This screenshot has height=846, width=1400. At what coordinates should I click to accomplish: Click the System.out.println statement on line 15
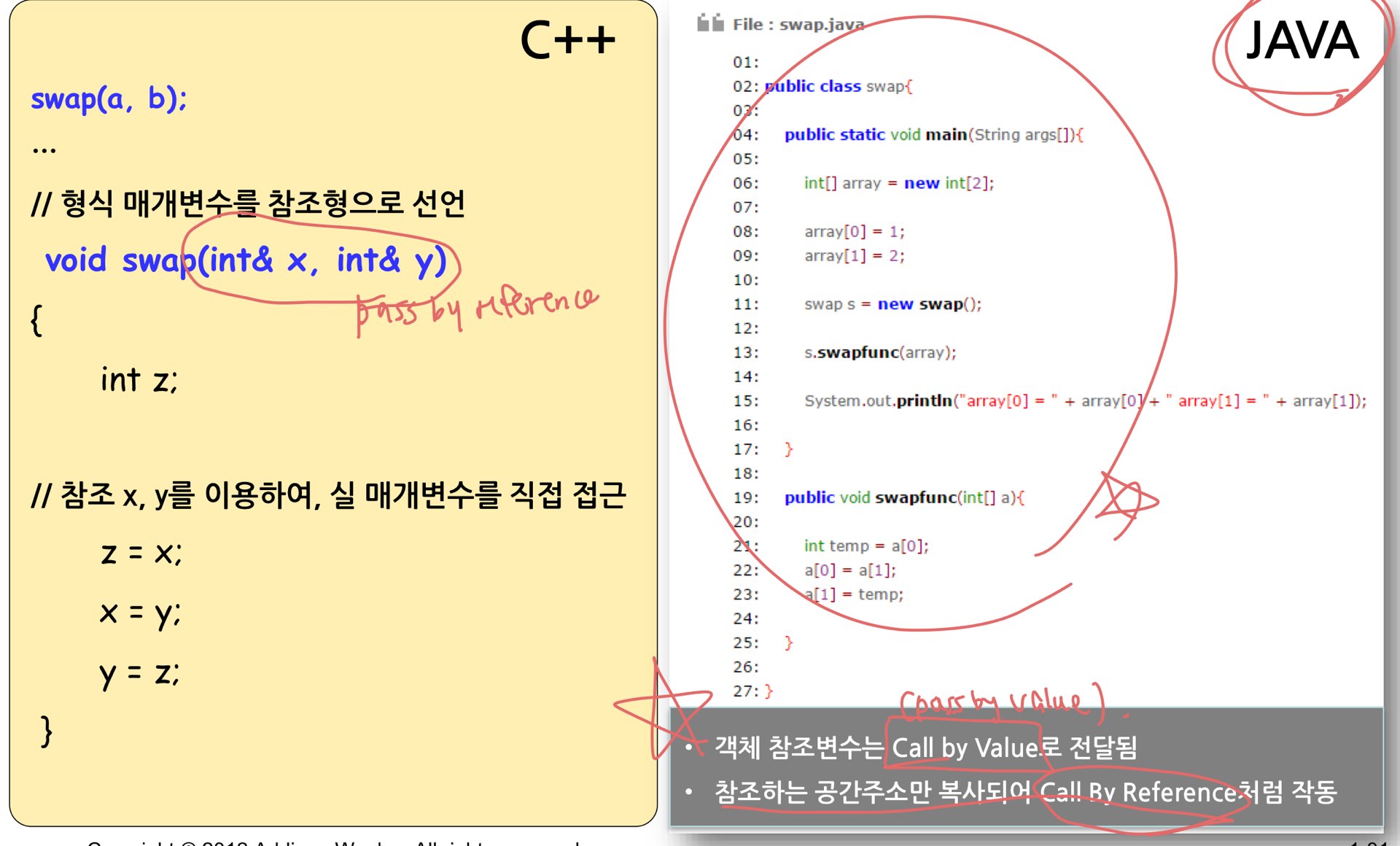(1084, 400)
